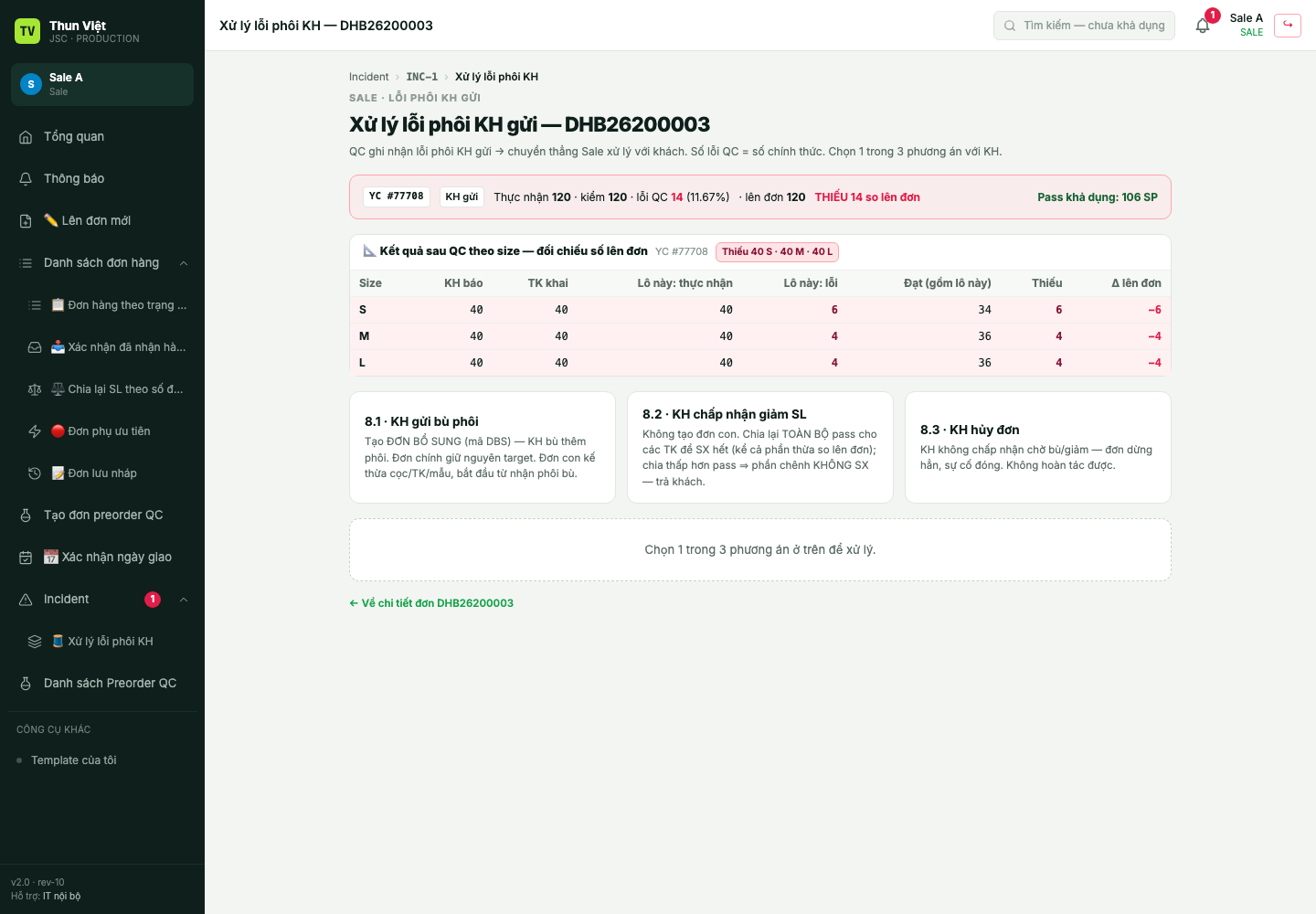Open Tổng quan via its home icon

(x=26, y=137)
